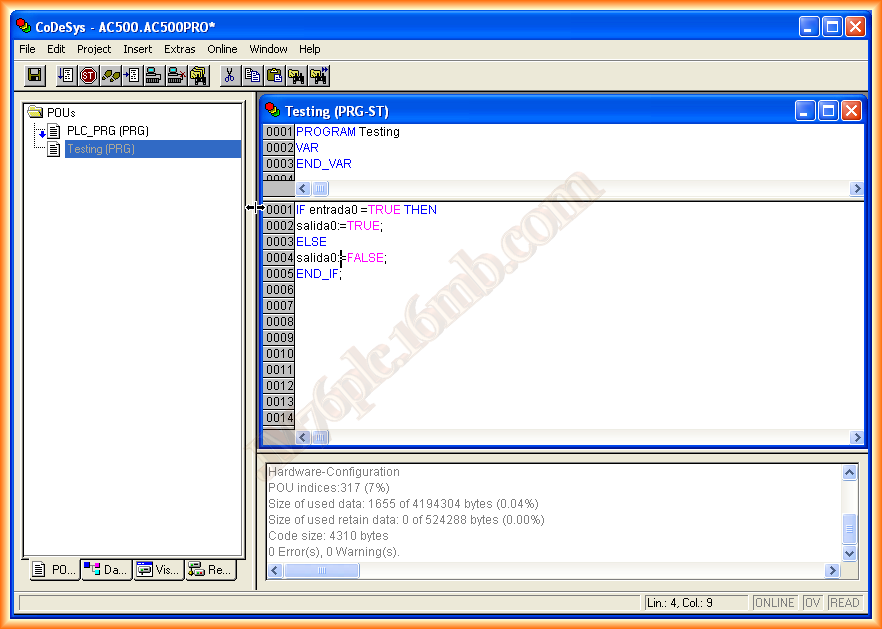The height and width of the screenshot is (629, 882).
Task: Click the Copy icon in the toolbar
Action: [252, 75]
